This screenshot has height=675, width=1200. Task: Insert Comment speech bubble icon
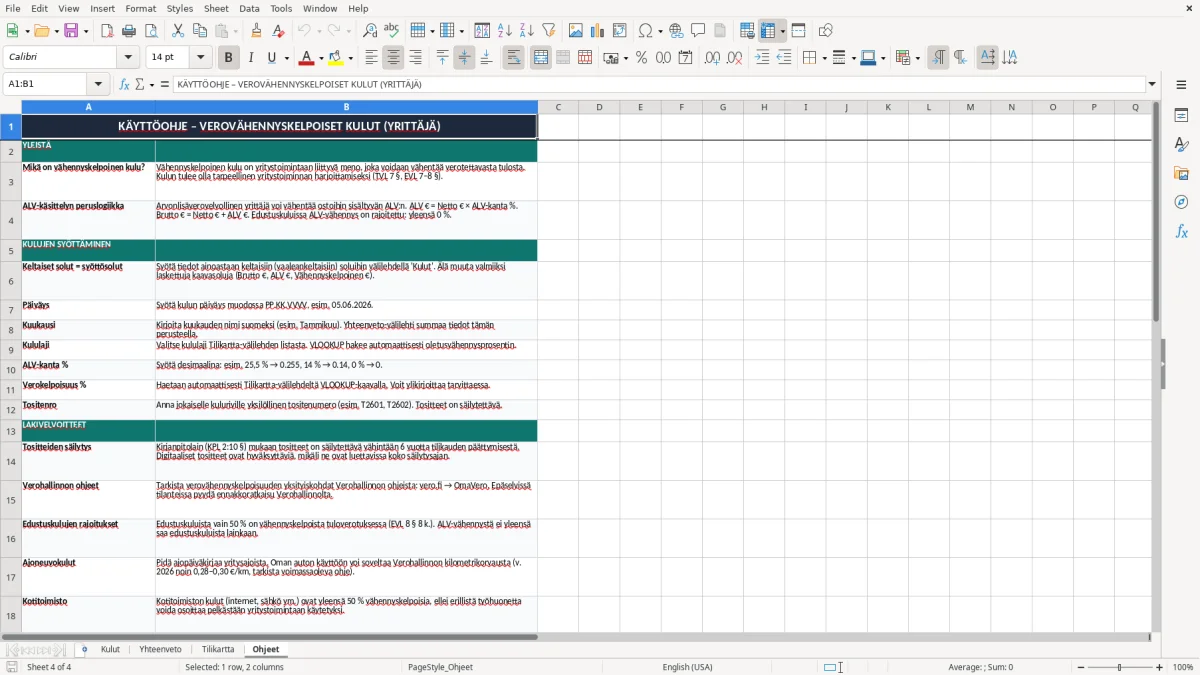698,31
